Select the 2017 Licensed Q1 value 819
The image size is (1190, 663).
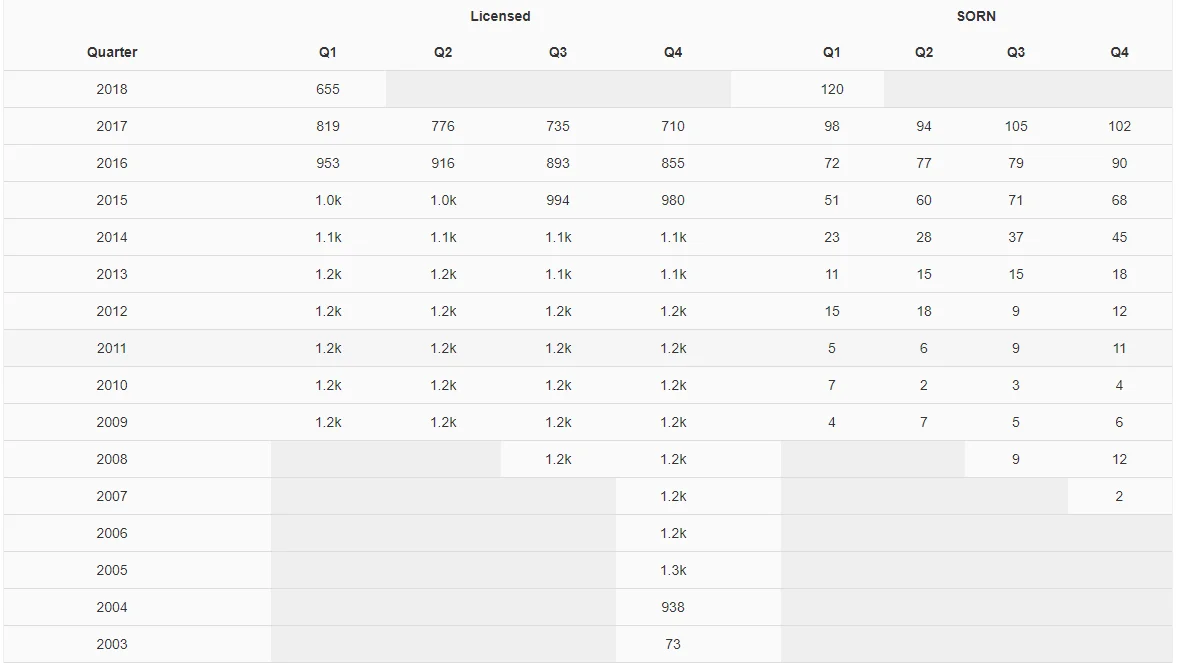coord(328,127)
